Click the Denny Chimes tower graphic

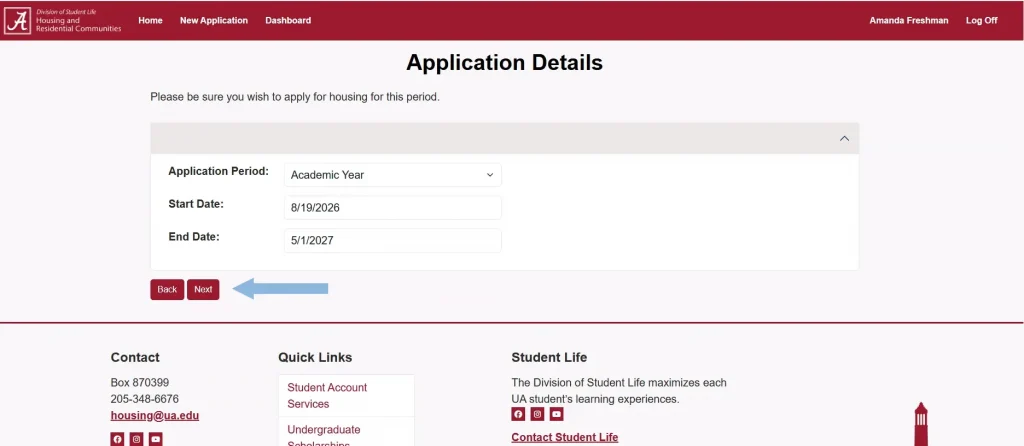click(921, 424)
